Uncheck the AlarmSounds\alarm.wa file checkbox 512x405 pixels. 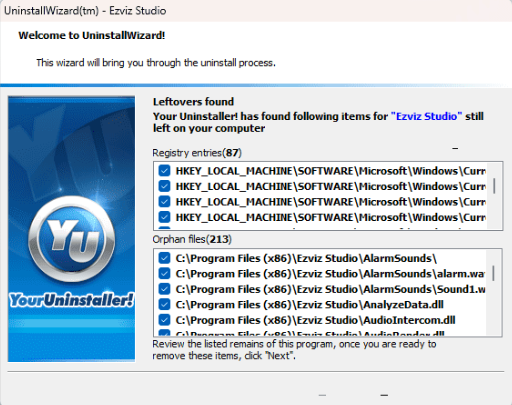(164, 274)
